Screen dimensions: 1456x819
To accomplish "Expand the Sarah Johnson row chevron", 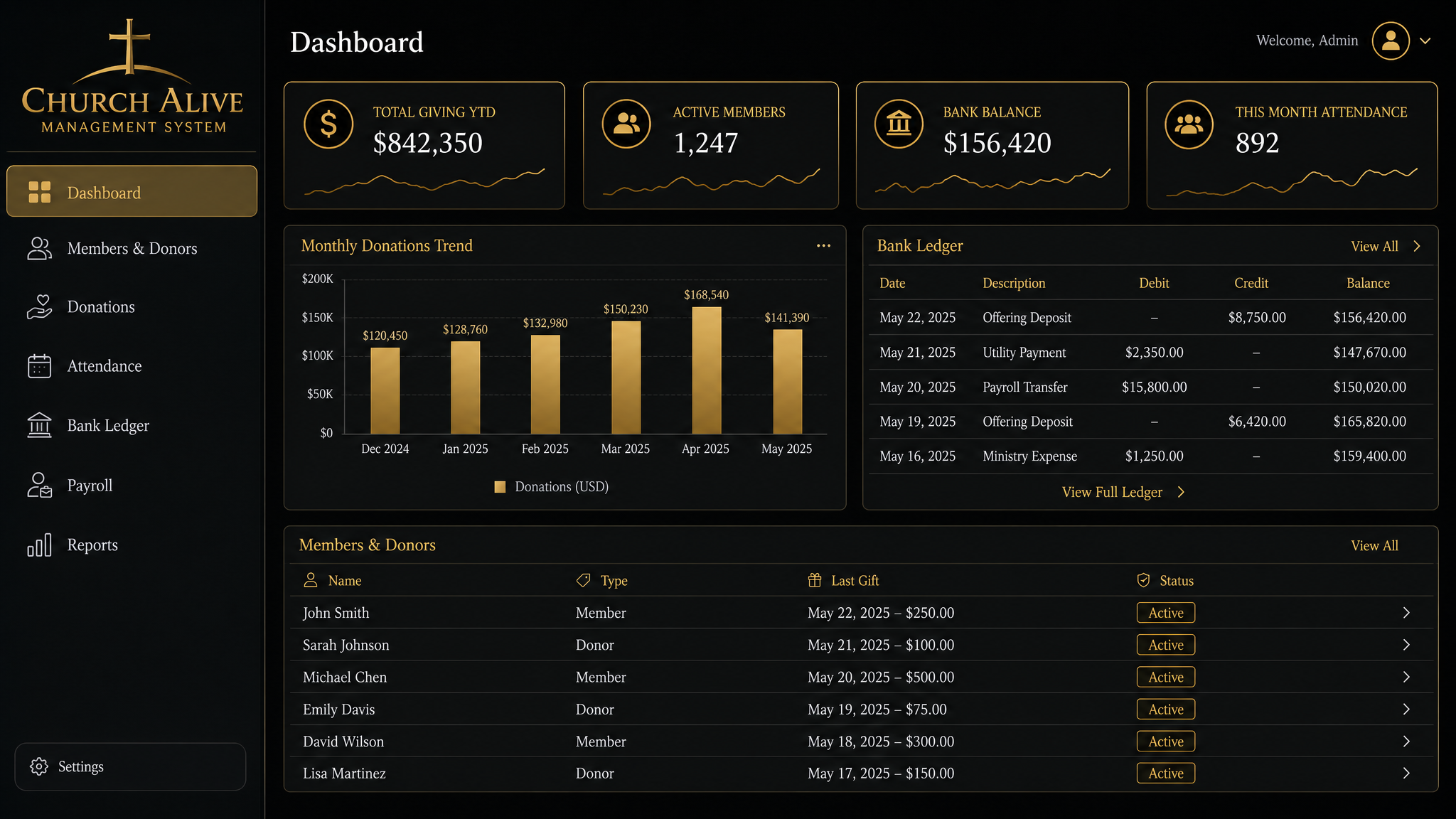I will pos(1406,645).
